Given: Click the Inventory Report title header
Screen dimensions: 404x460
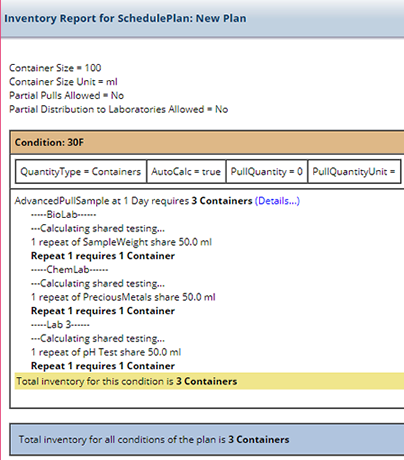Looking at the screenshot, I should click(x=125, y=18).
